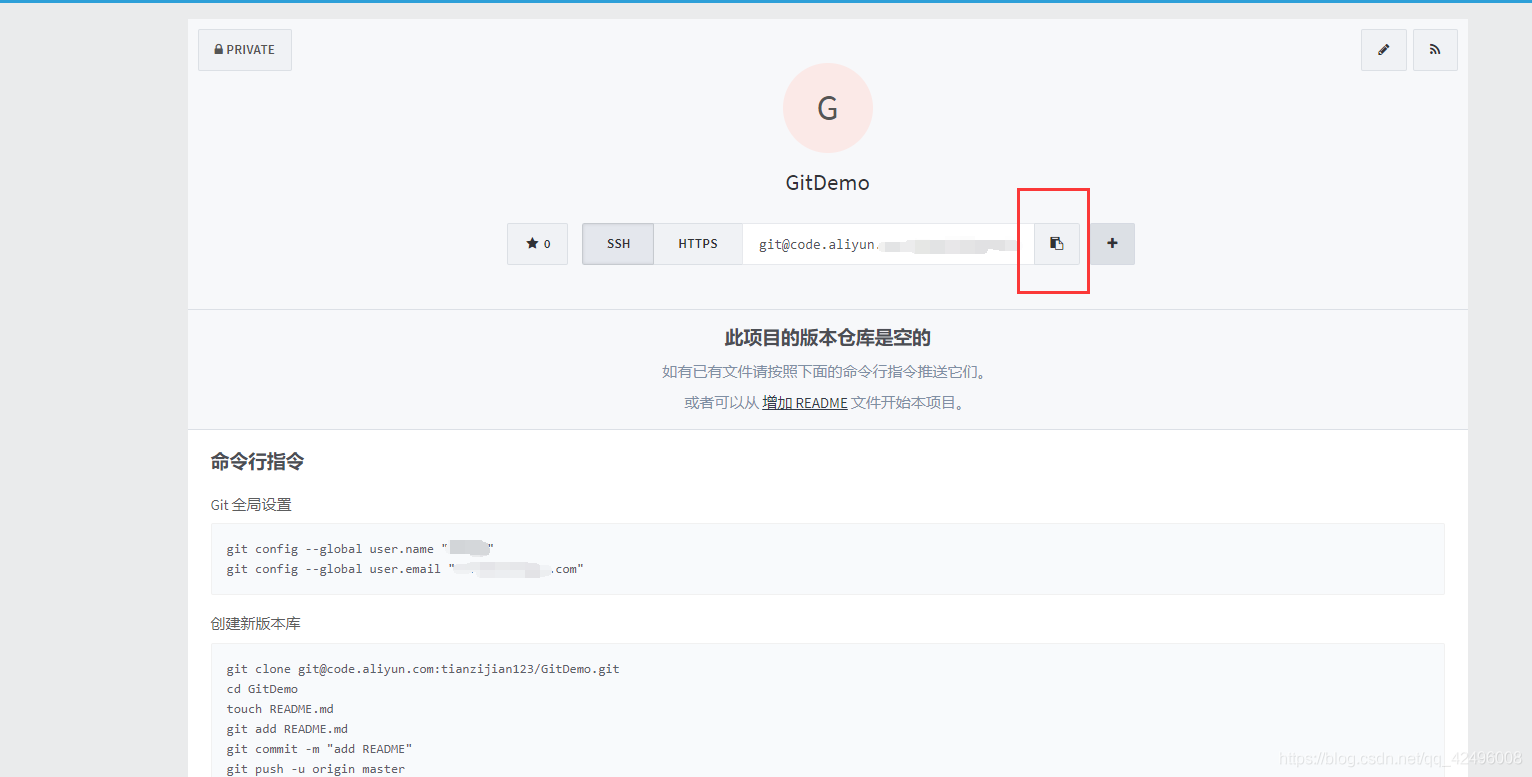Click the 'git add README.md' line

287,729
